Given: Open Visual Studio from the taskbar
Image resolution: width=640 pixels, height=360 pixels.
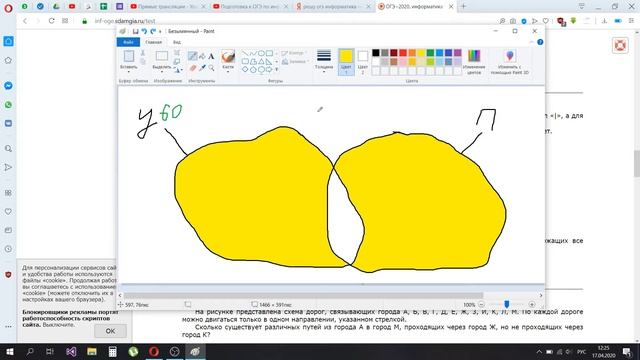Looking at the screenshot, I should 71,351.
